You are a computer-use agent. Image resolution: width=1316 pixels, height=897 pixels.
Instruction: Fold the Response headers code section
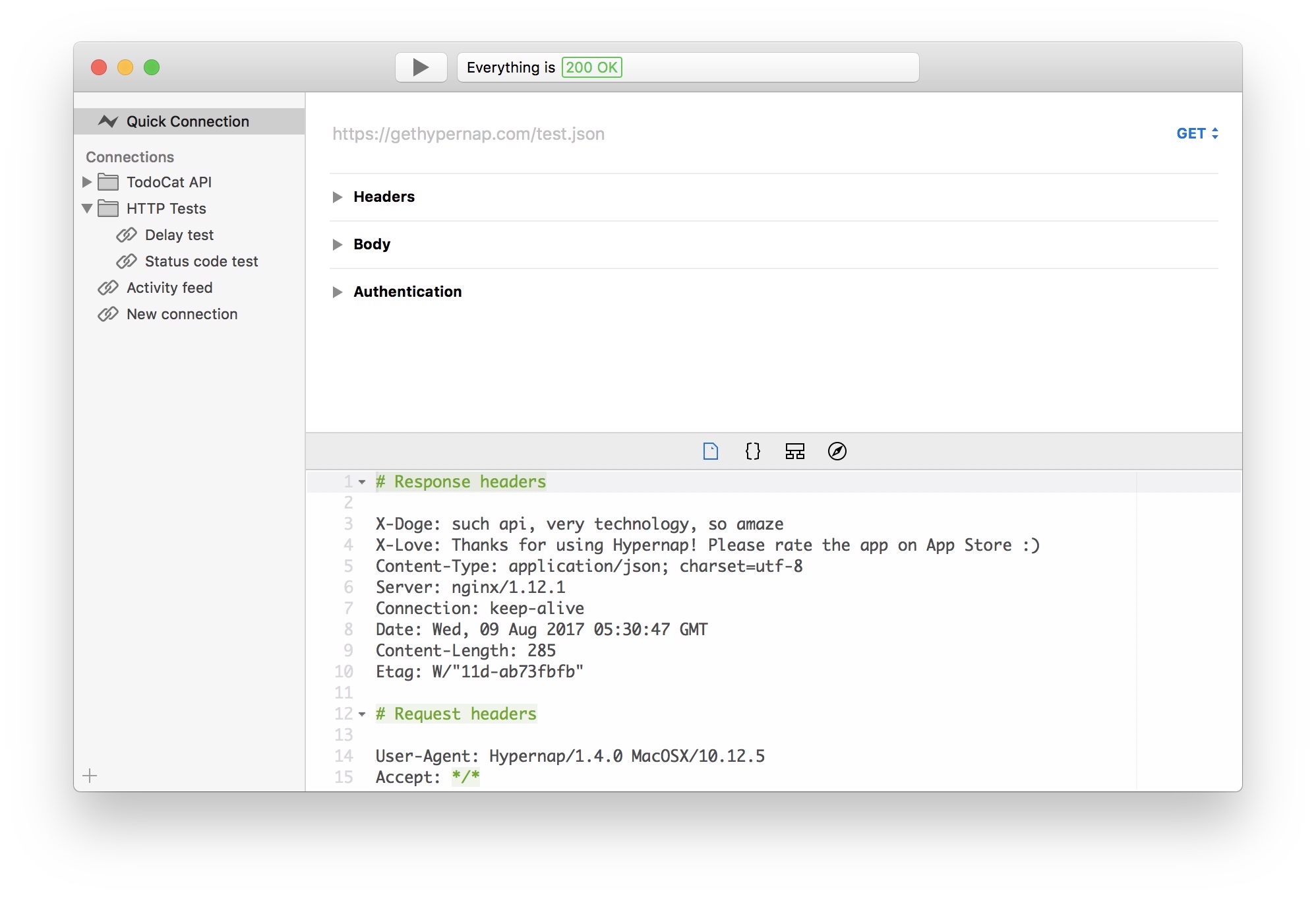click(362, 482)
